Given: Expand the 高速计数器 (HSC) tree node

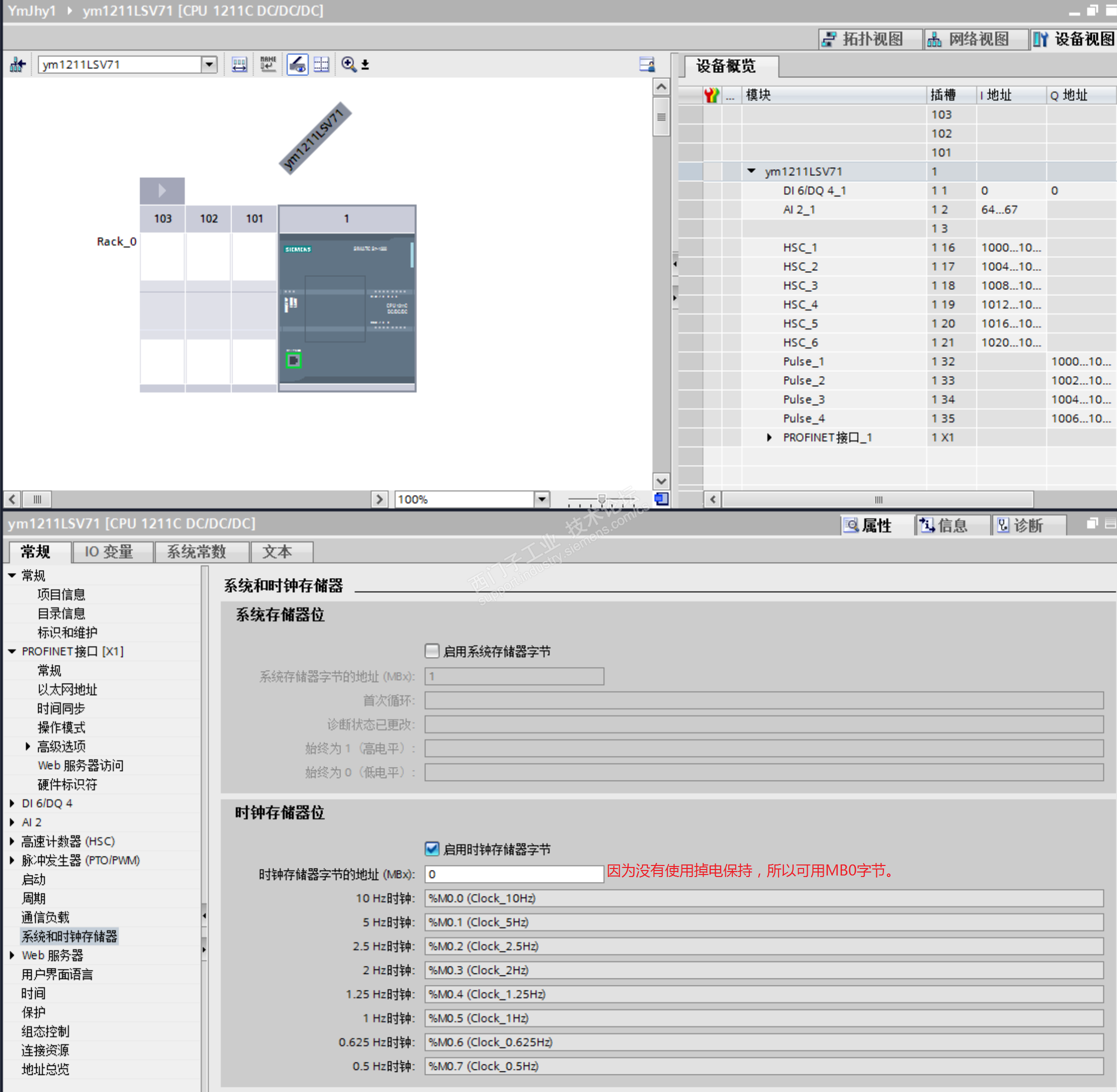Looking at the screenshot, I should tap(12, 841).
